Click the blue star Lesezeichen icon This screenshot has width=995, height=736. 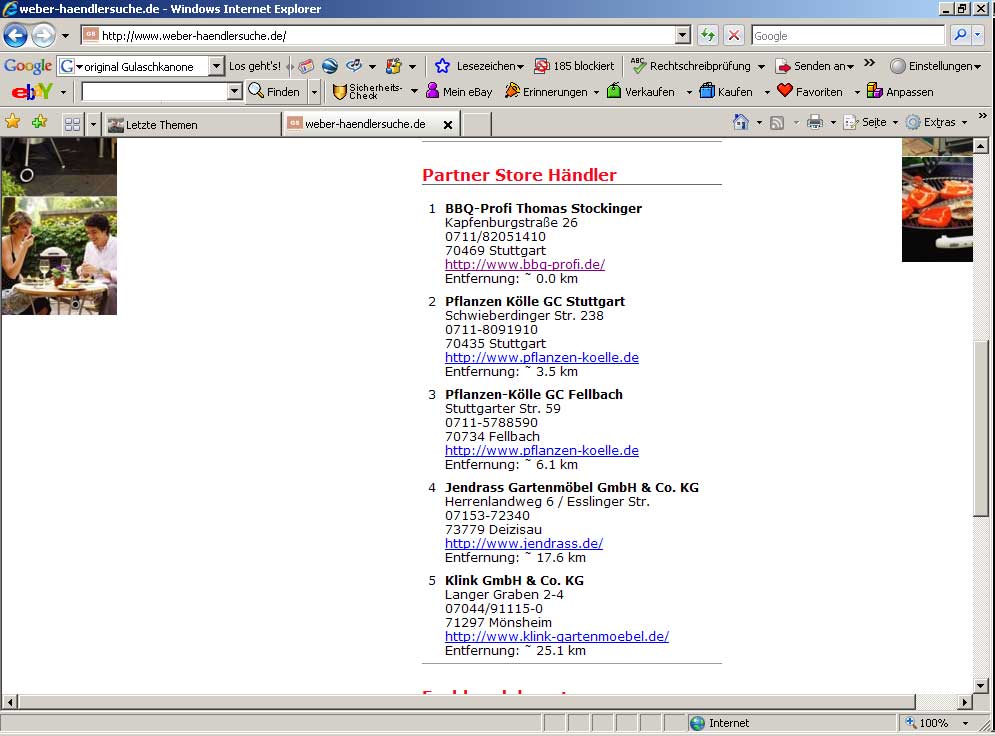click(x=442, y=66)
